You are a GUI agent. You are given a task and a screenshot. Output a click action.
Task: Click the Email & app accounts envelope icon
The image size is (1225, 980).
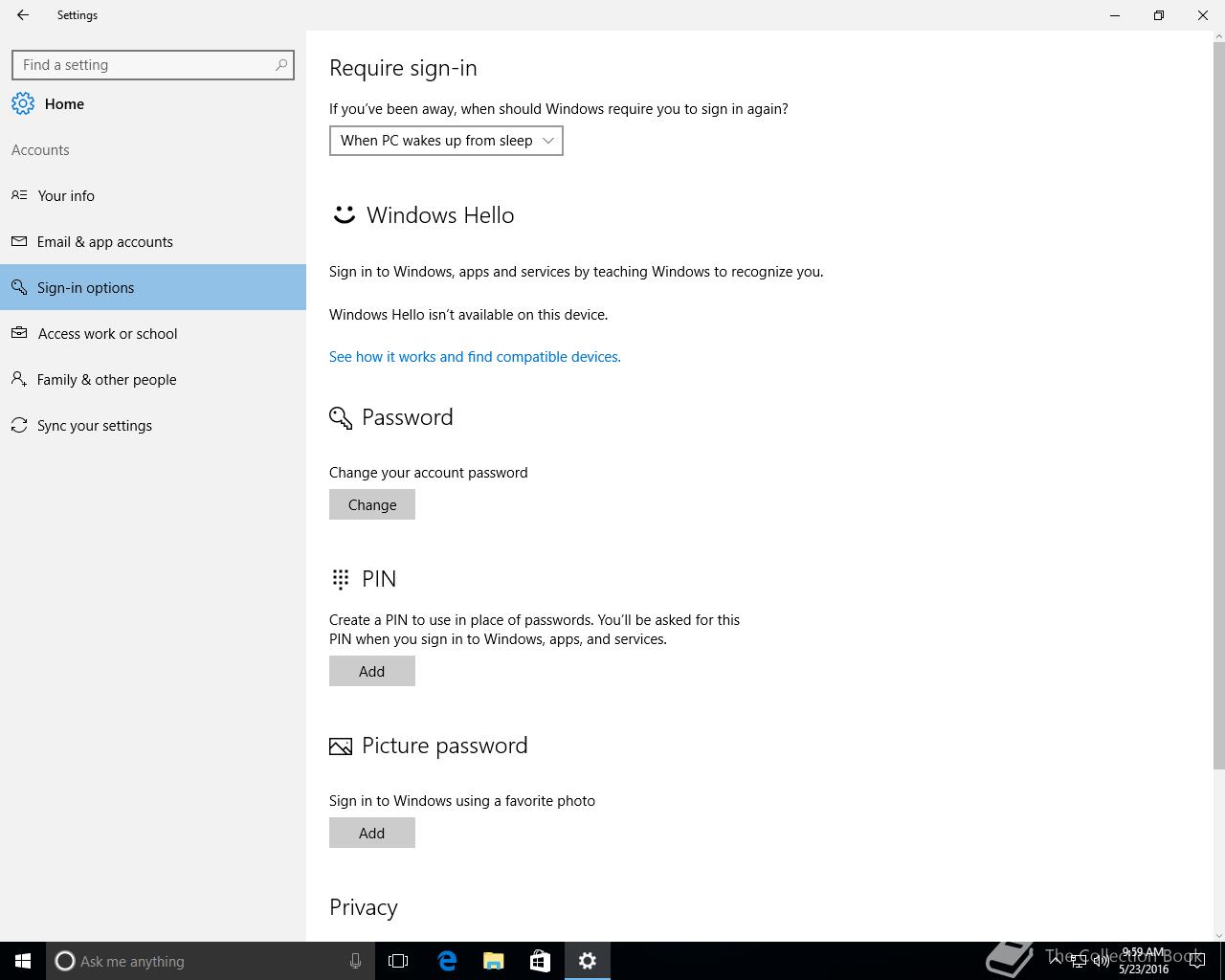[19, 241]
